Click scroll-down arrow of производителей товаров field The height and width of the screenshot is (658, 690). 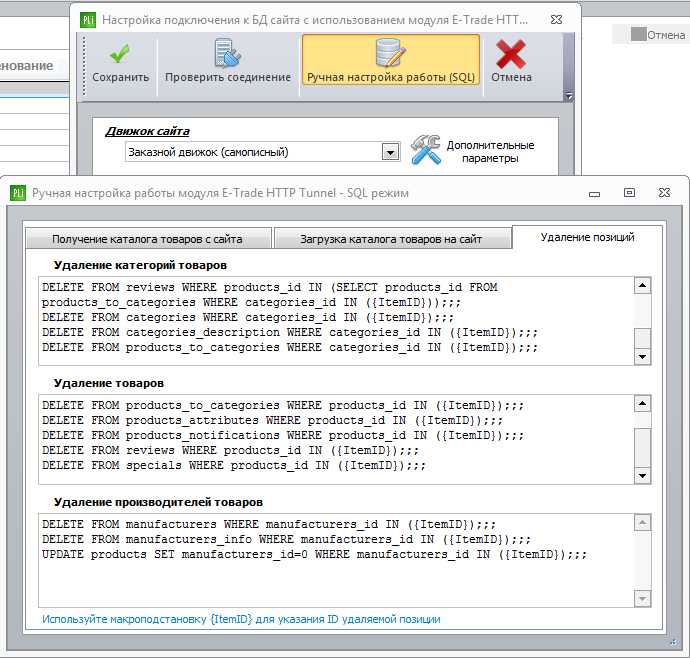tap(642, 599)
